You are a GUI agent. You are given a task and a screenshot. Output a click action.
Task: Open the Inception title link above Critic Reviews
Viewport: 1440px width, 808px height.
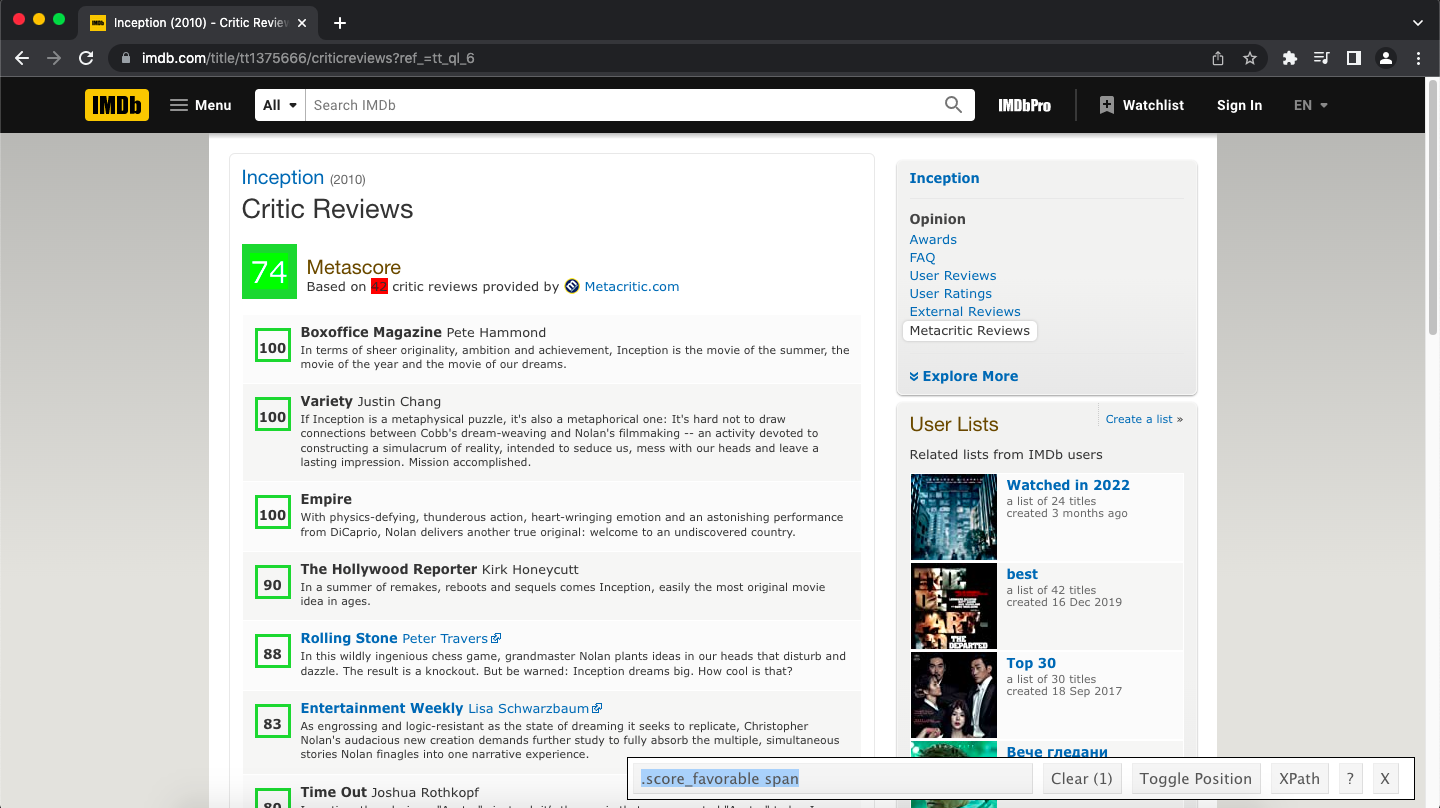click(283, 177)
